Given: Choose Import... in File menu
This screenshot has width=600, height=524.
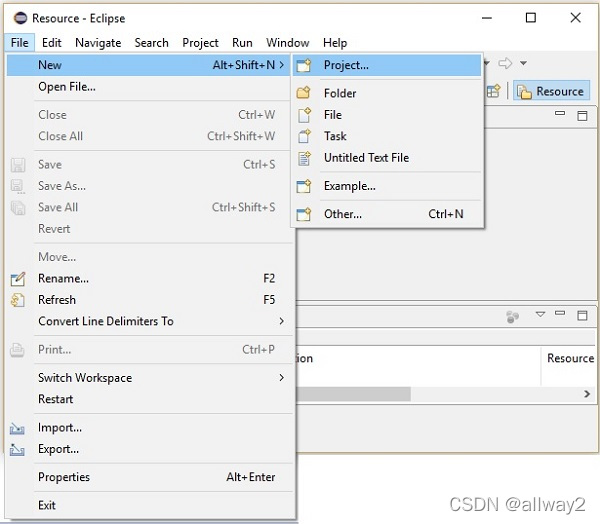Looking at the screenshot, I should tap(148, 428).
